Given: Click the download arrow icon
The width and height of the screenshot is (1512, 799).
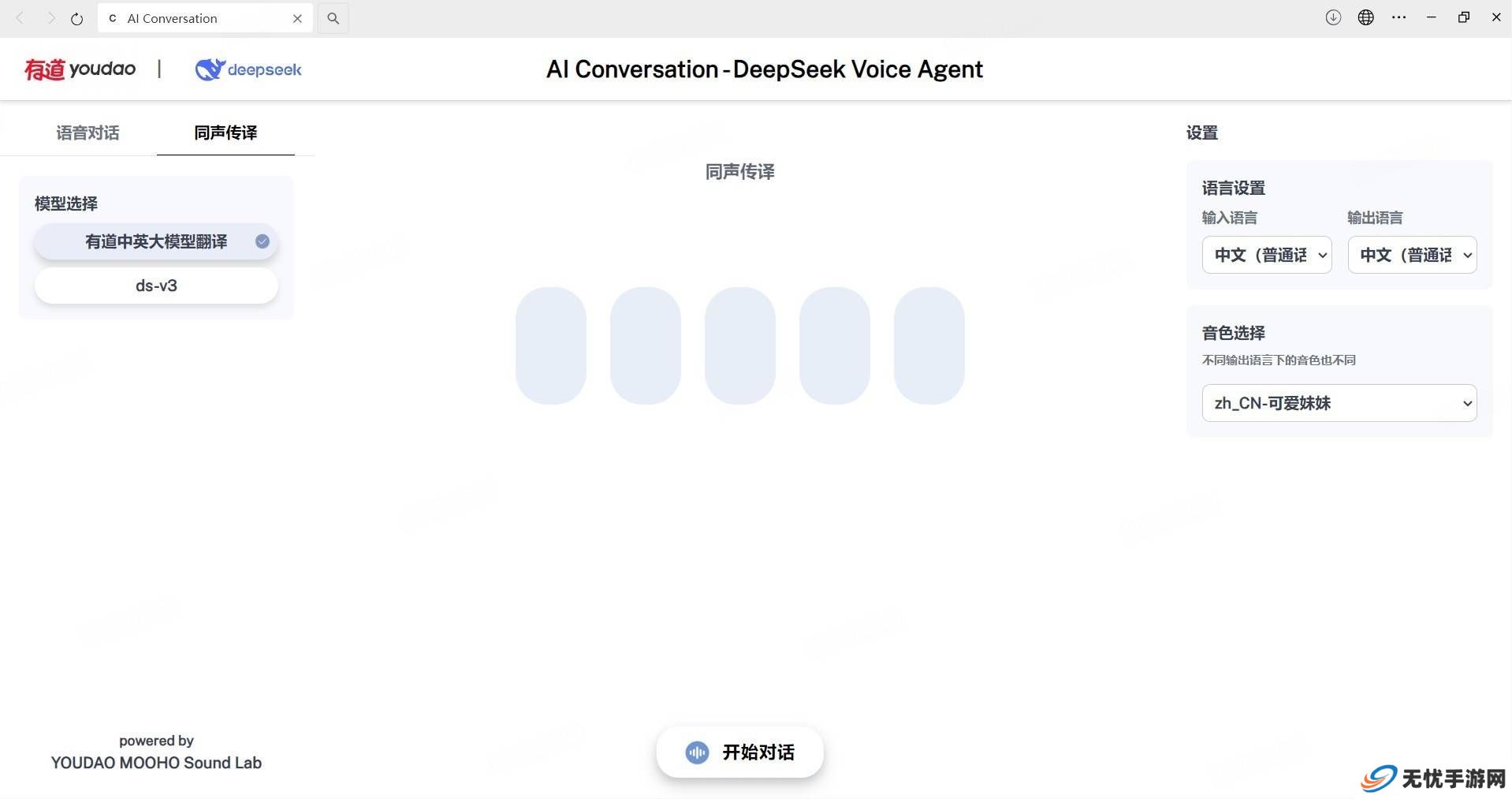Looking at the screenshot, I should [x=1333, y=17].
